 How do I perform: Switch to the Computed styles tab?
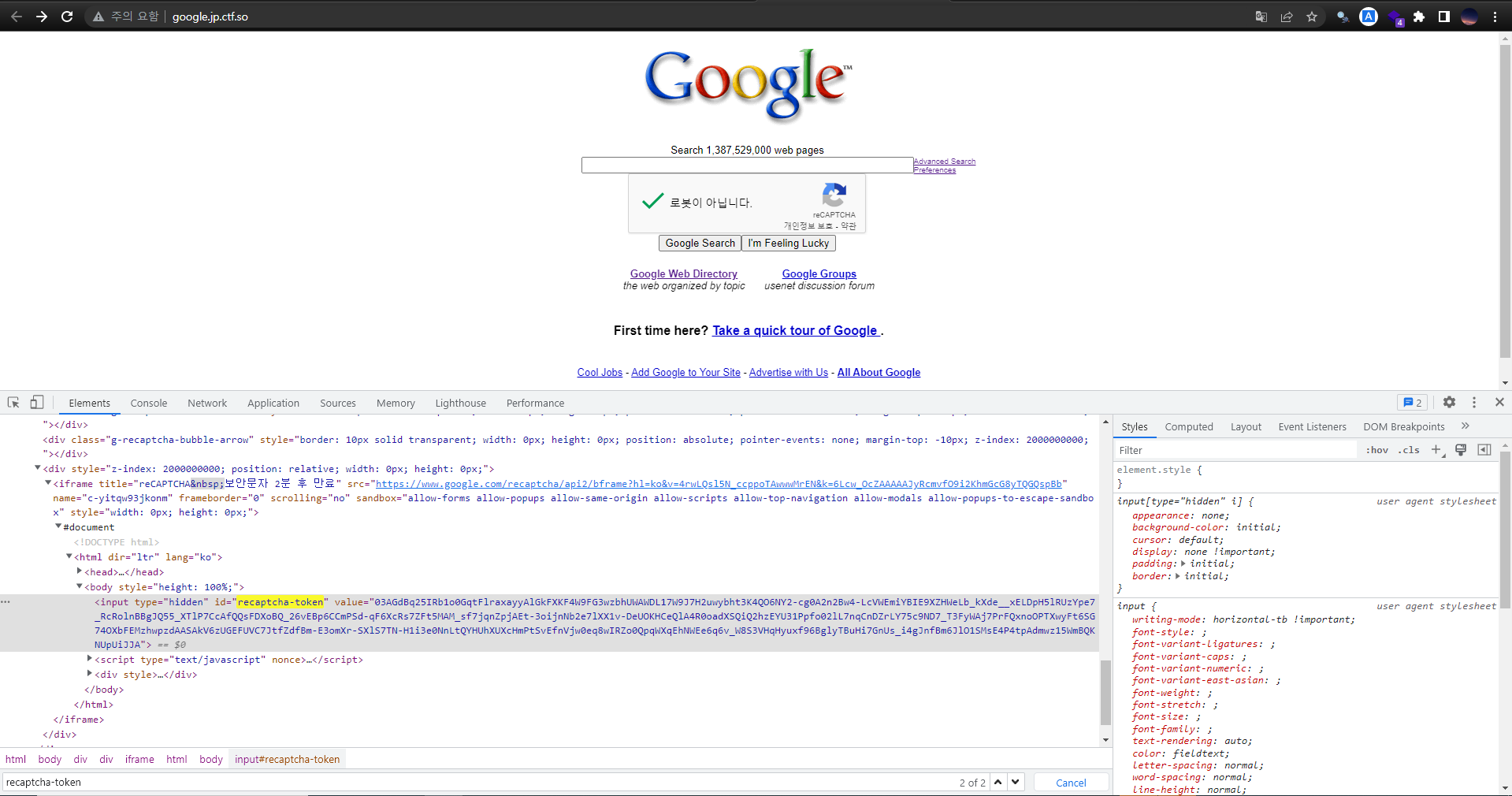(x=1189, y=427)
